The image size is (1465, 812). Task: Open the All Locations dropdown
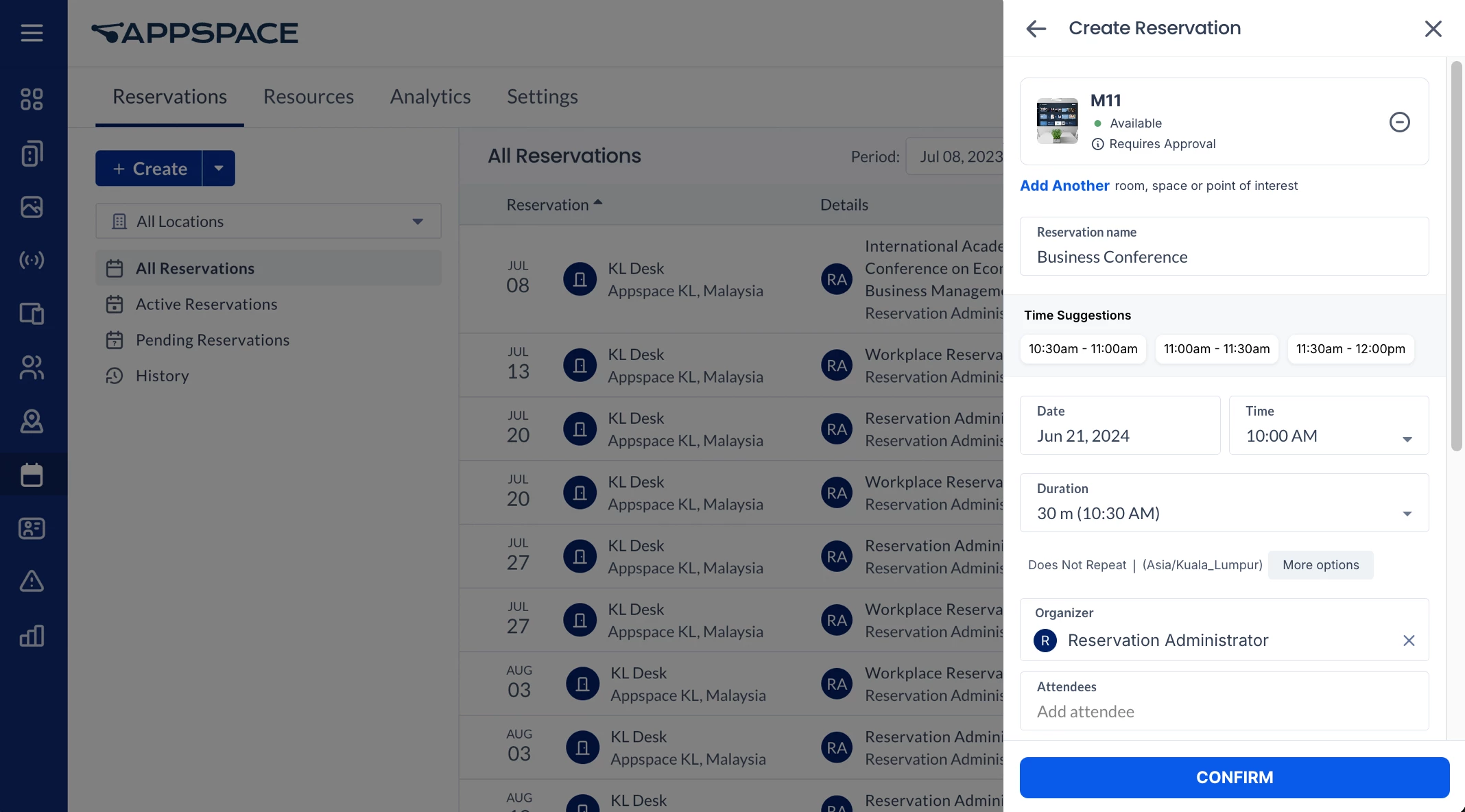(x=268, y=222)
